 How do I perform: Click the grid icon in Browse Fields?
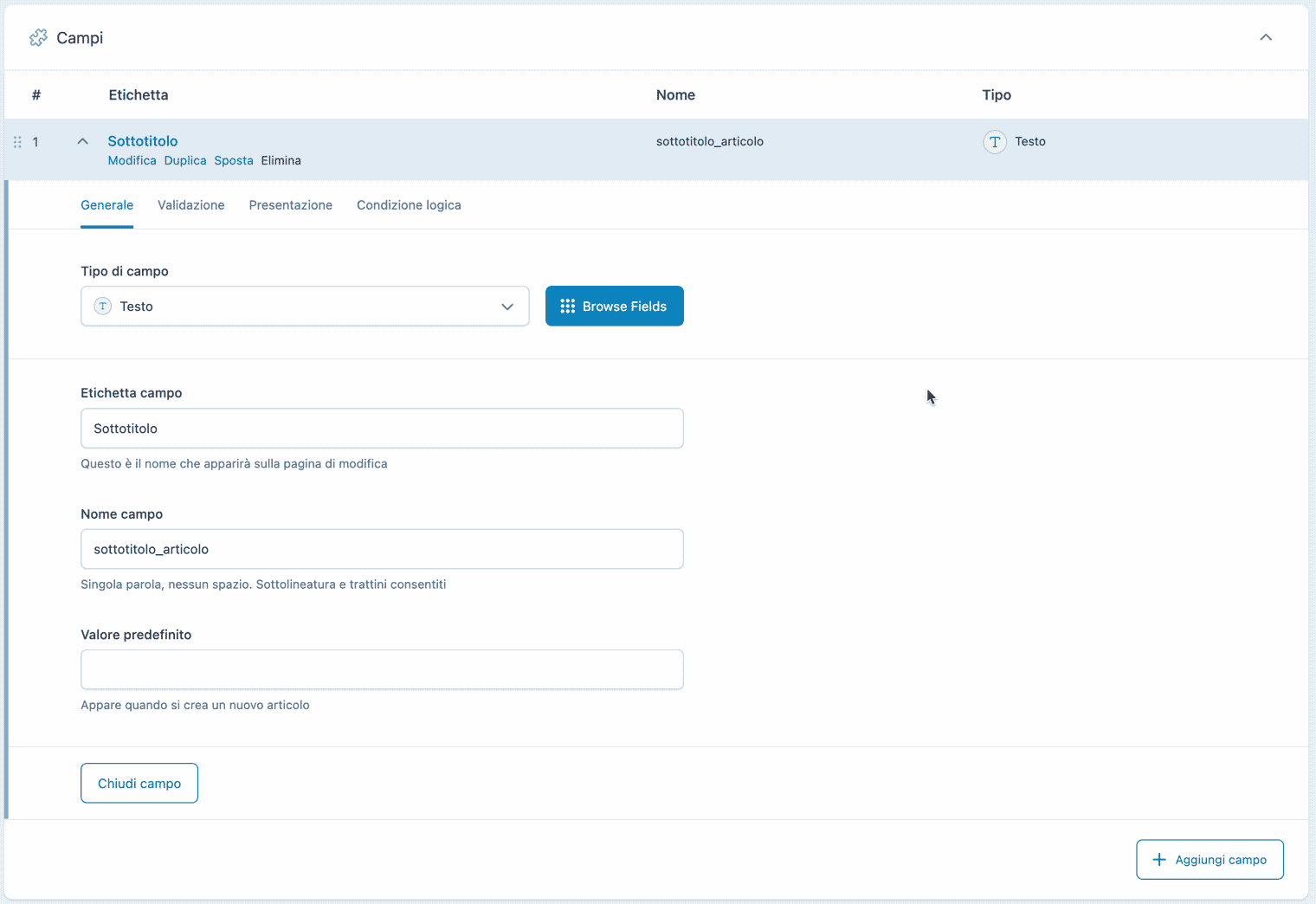click(568, 307)
